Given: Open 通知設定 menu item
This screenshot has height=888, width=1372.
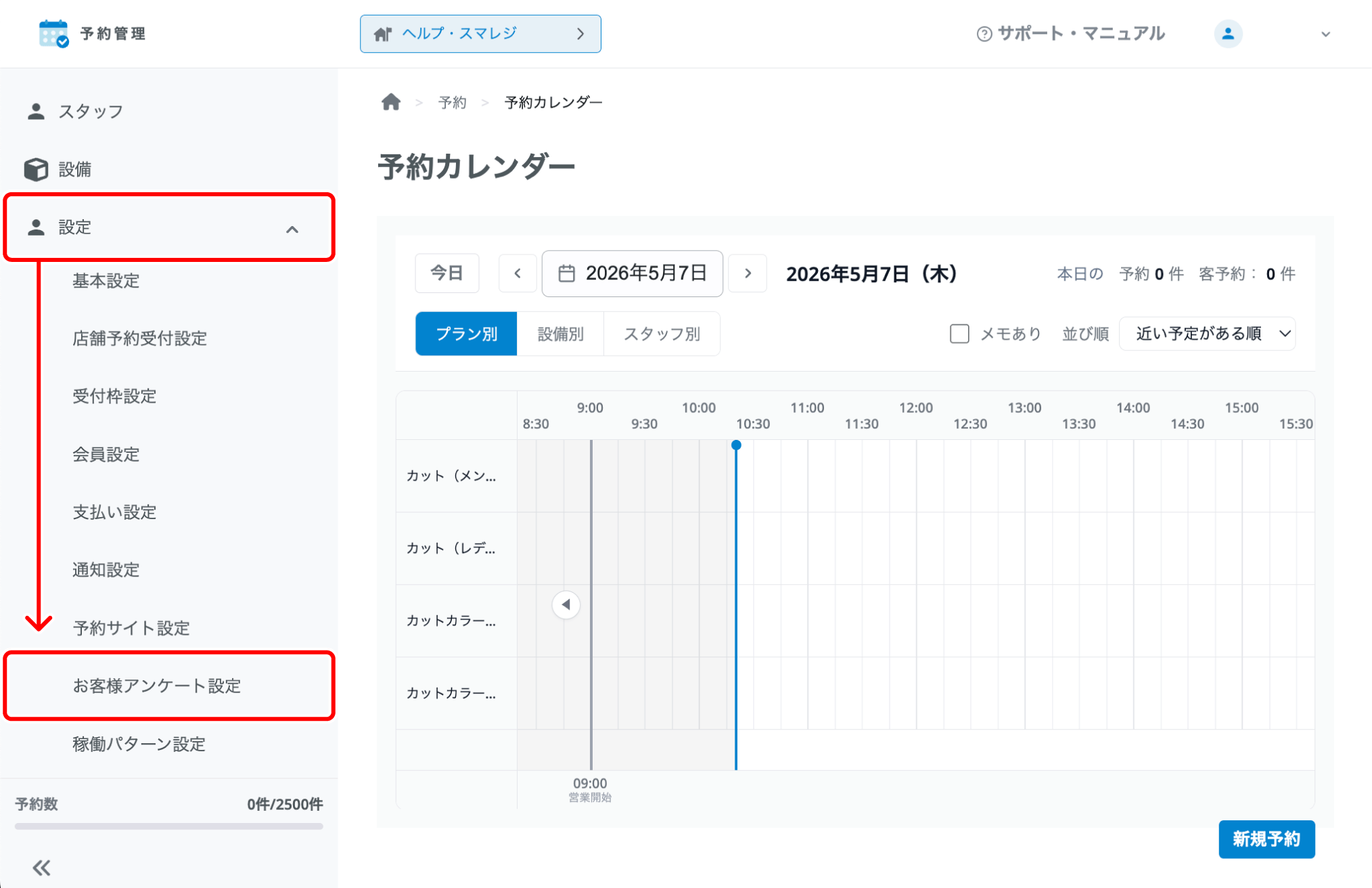Looking at the screenshot, I should (x=106, y=570).
